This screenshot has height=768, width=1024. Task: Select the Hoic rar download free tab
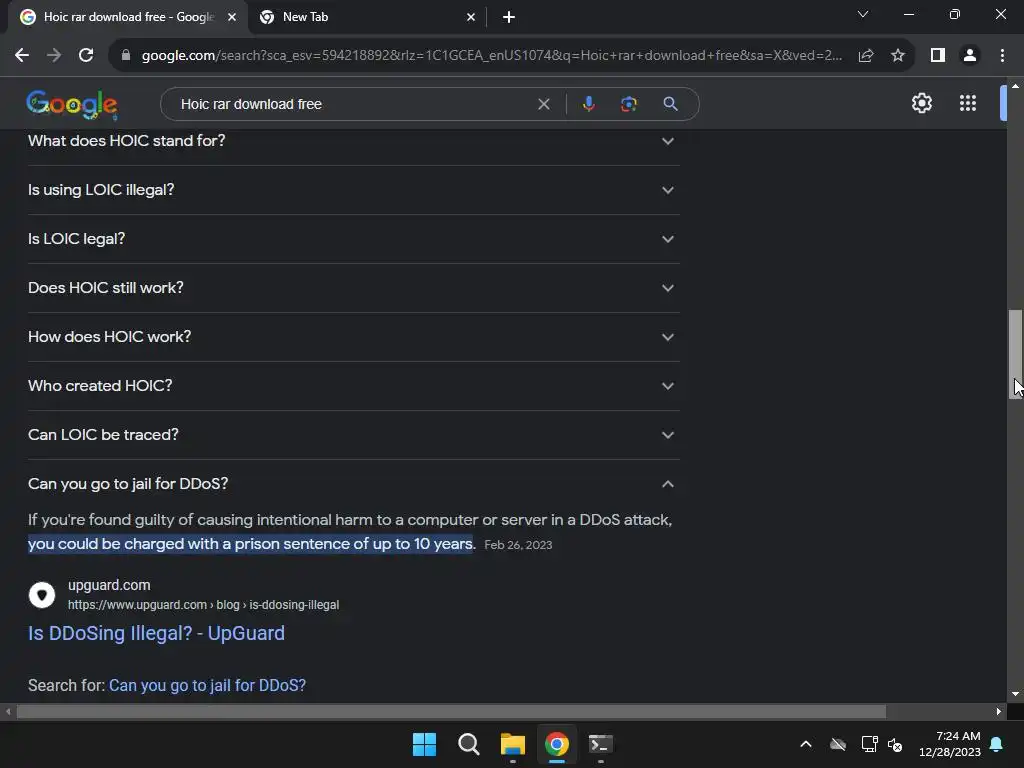point(128,17)
